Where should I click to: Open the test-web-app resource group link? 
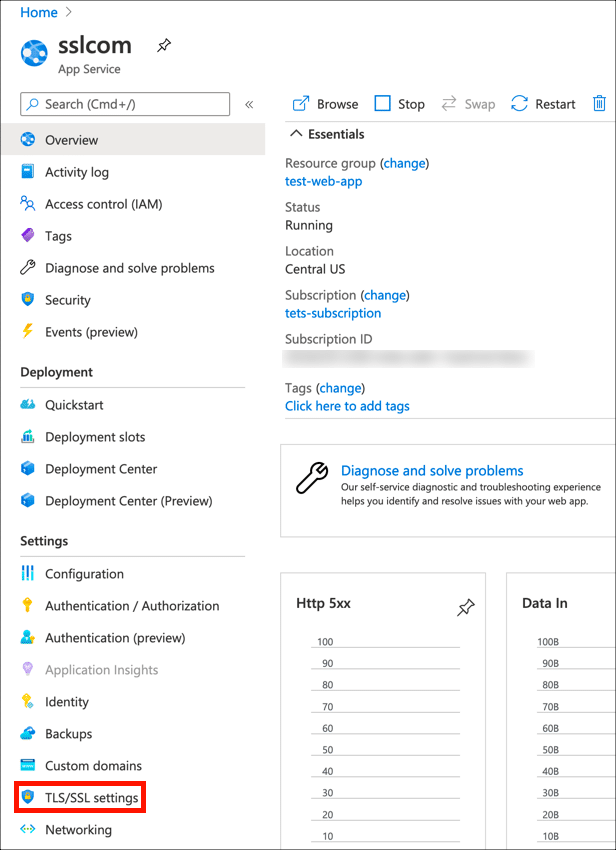[x=323, y=181]
